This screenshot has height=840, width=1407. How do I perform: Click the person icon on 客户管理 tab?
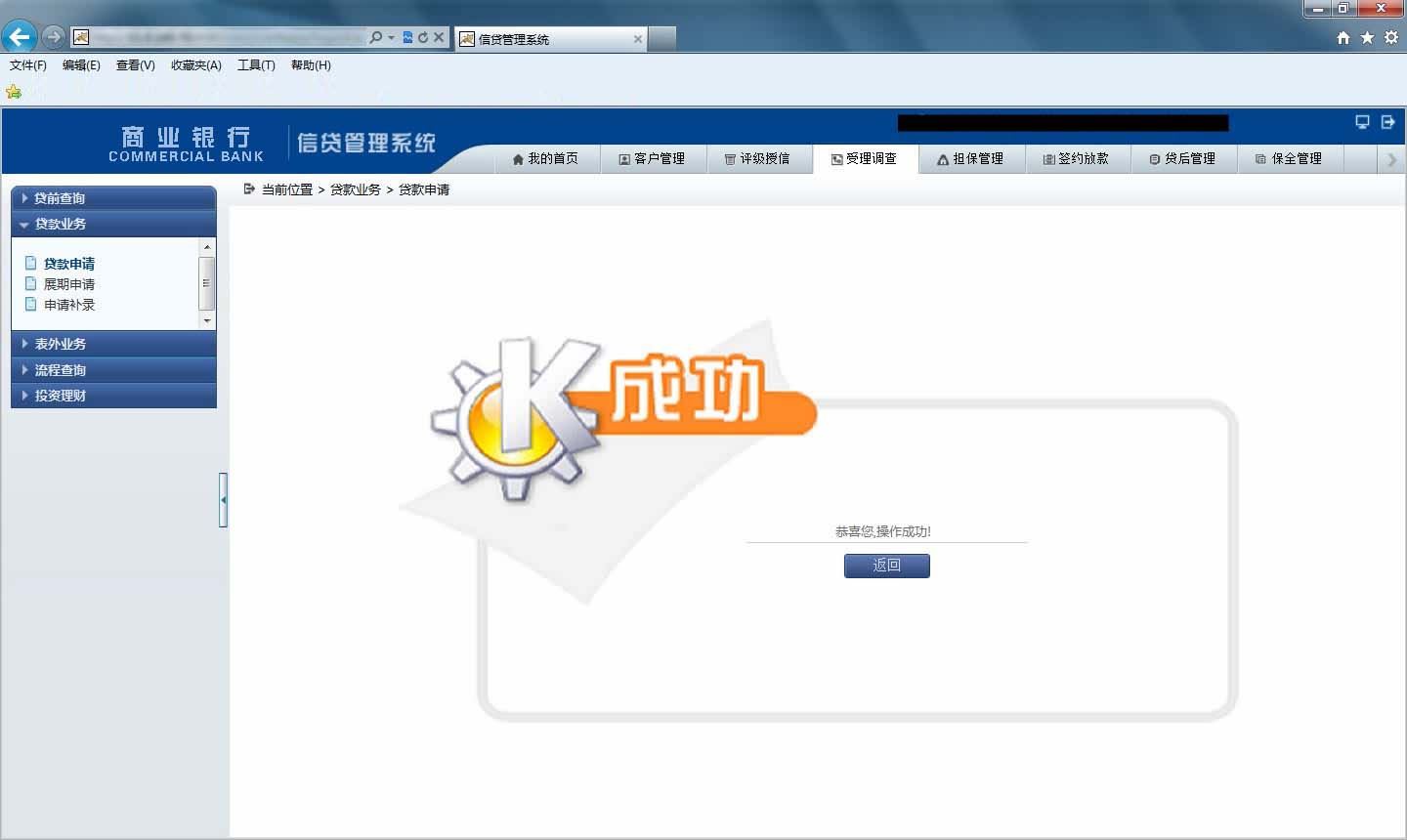pos(624,159)
